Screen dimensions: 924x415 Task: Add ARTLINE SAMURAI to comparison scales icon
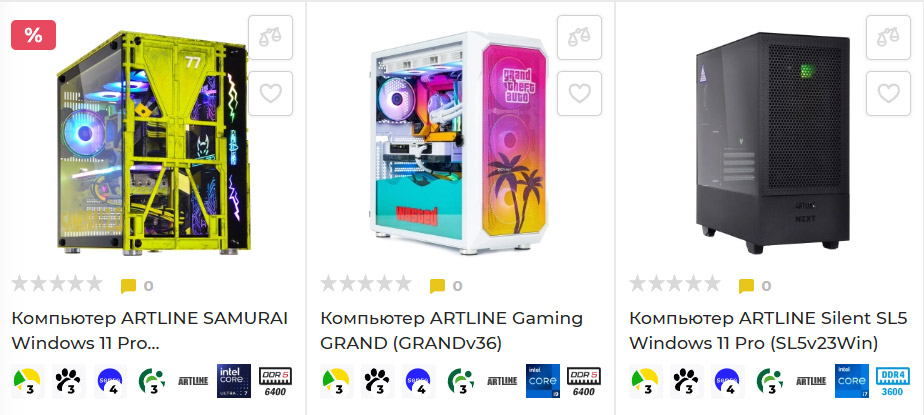coord(270,38)
